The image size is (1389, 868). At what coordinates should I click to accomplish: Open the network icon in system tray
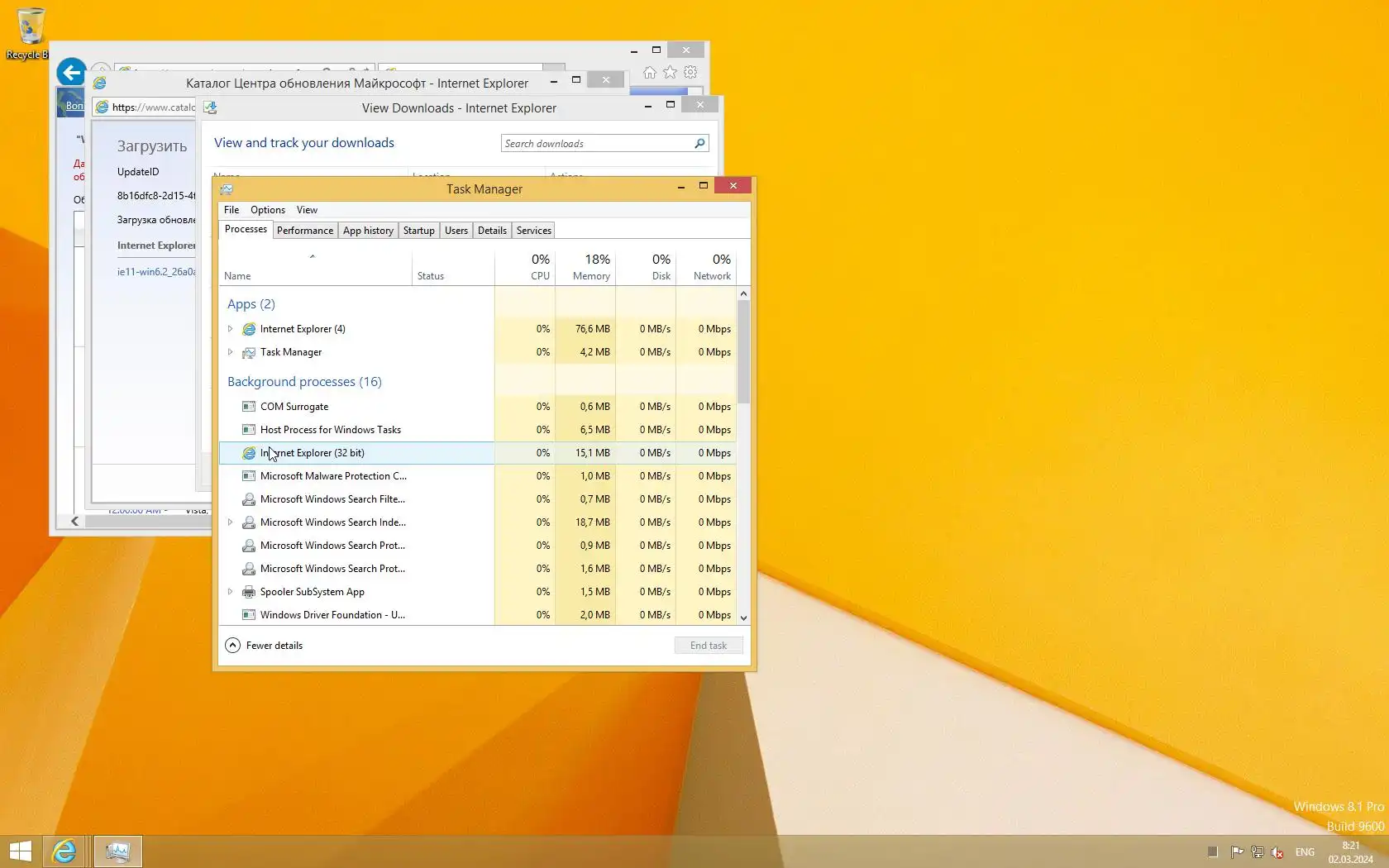point(1257,852)
